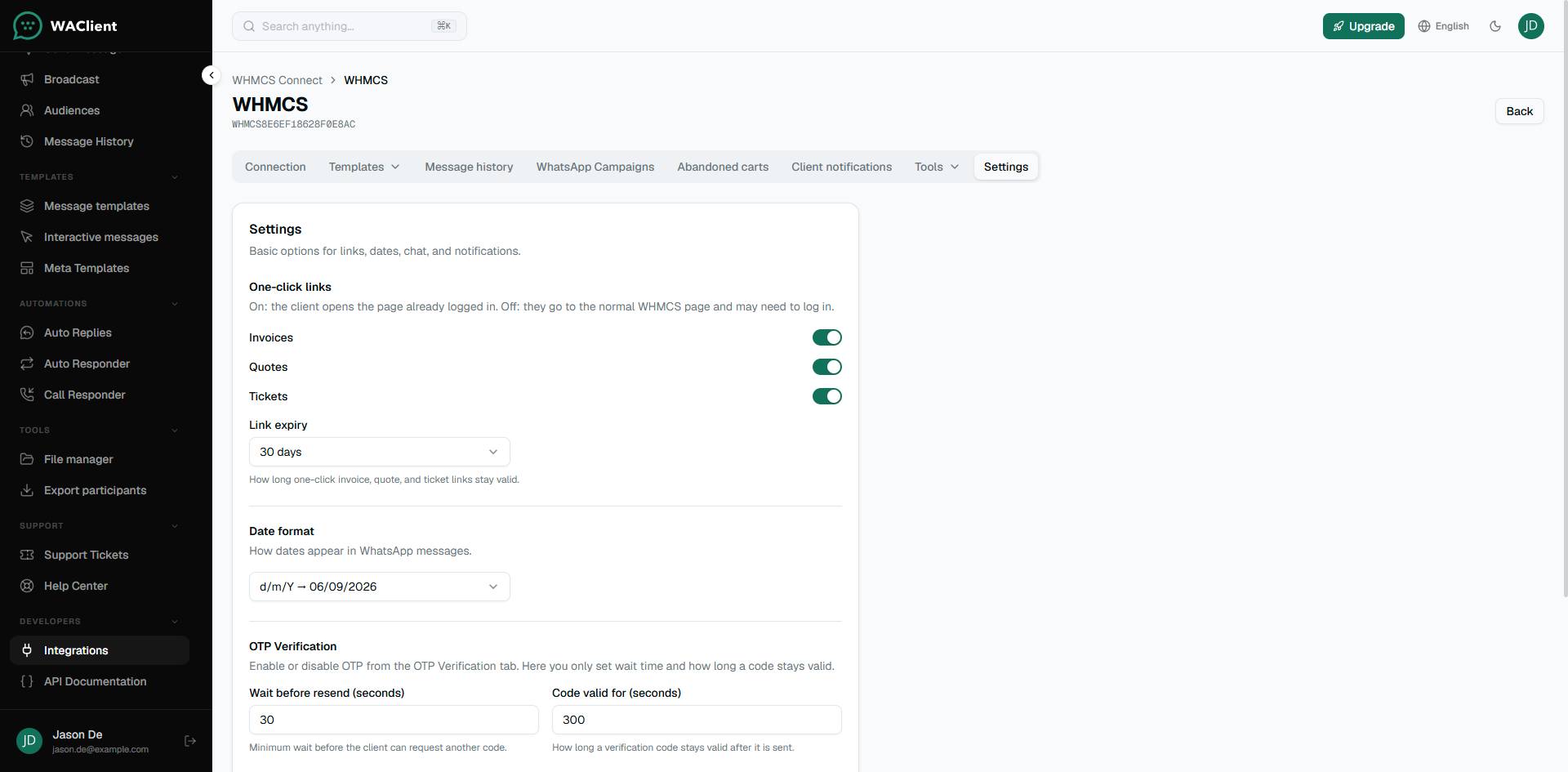Screen dimensions: 1568x772
Task: Open the Link expiry dropdown
Action: pos(380,452)
